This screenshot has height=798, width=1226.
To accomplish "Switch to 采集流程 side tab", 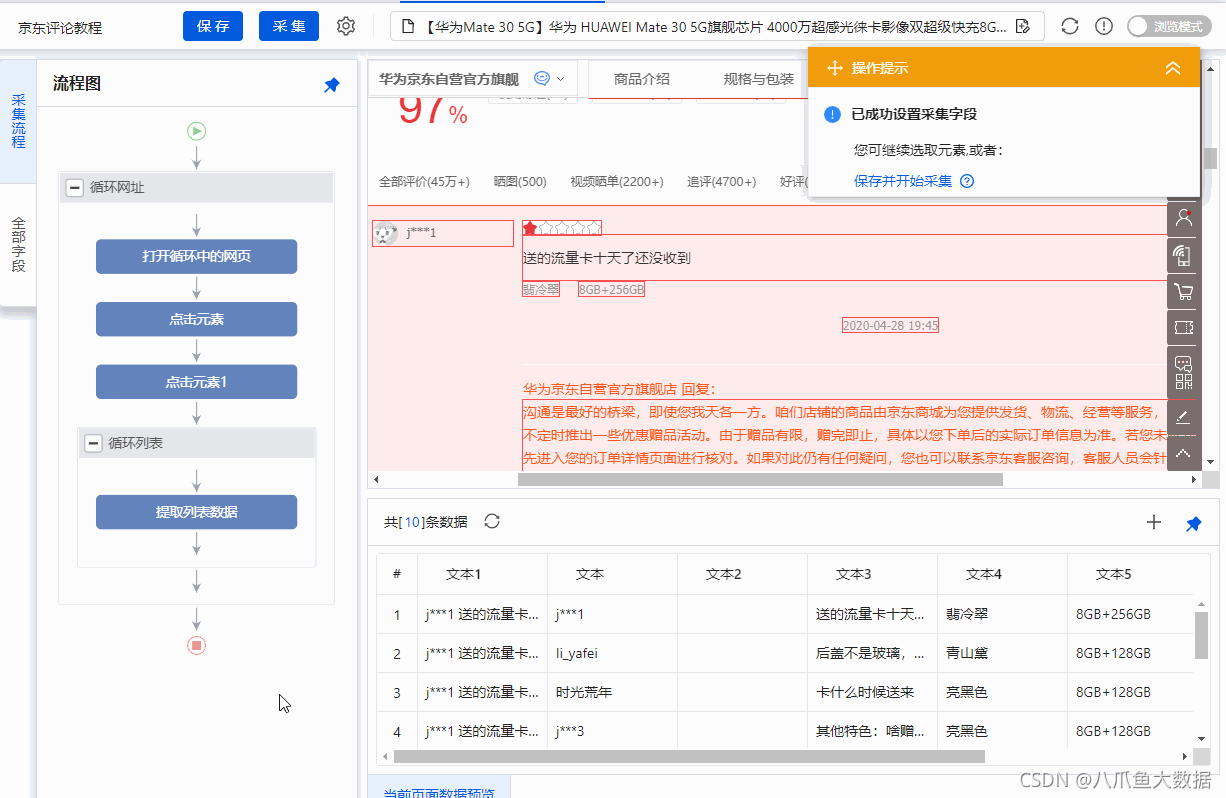I will point(18,121).
